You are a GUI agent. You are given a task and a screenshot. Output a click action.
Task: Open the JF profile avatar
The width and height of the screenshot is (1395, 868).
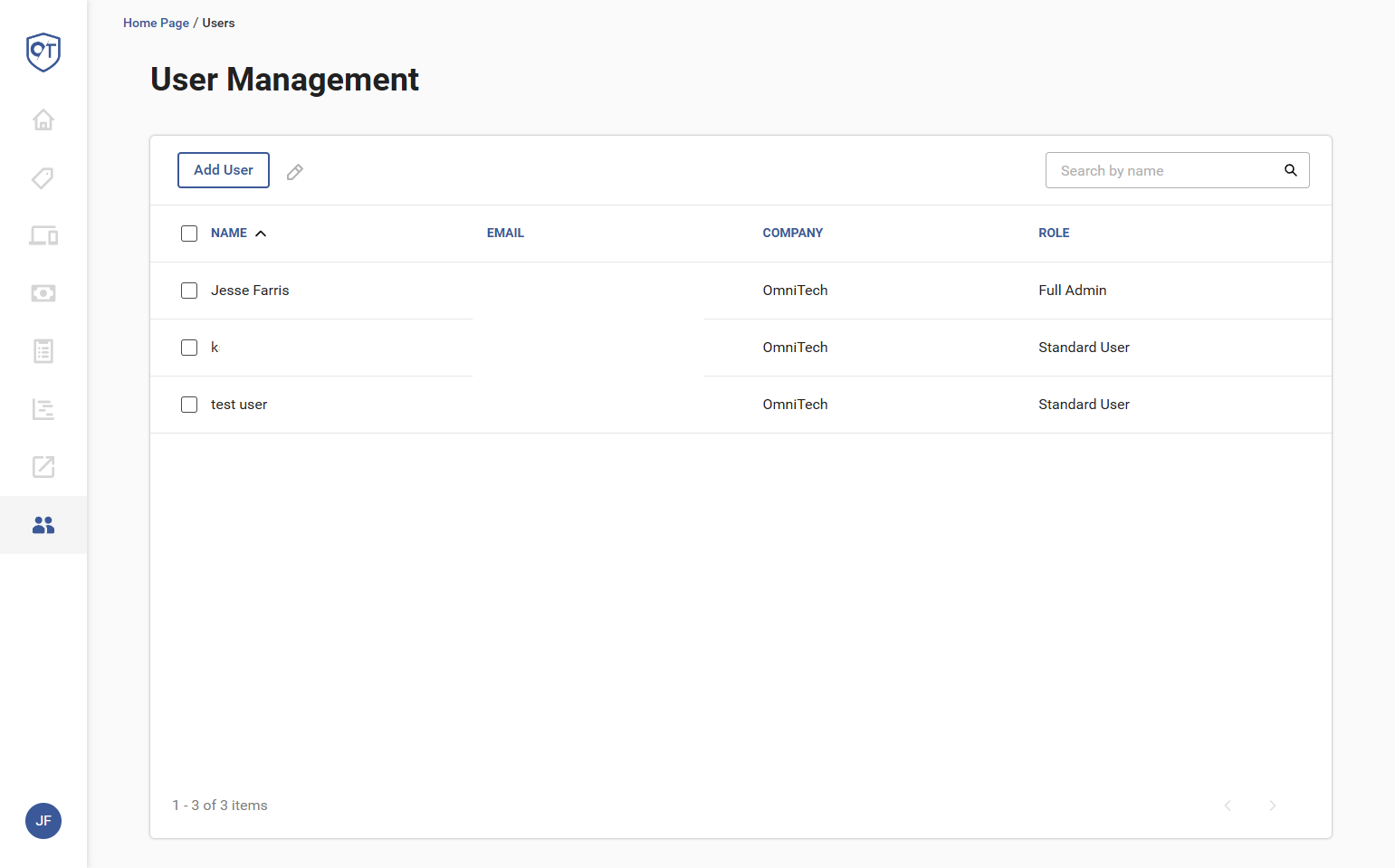pyautogui.click(x=43, y=821)
